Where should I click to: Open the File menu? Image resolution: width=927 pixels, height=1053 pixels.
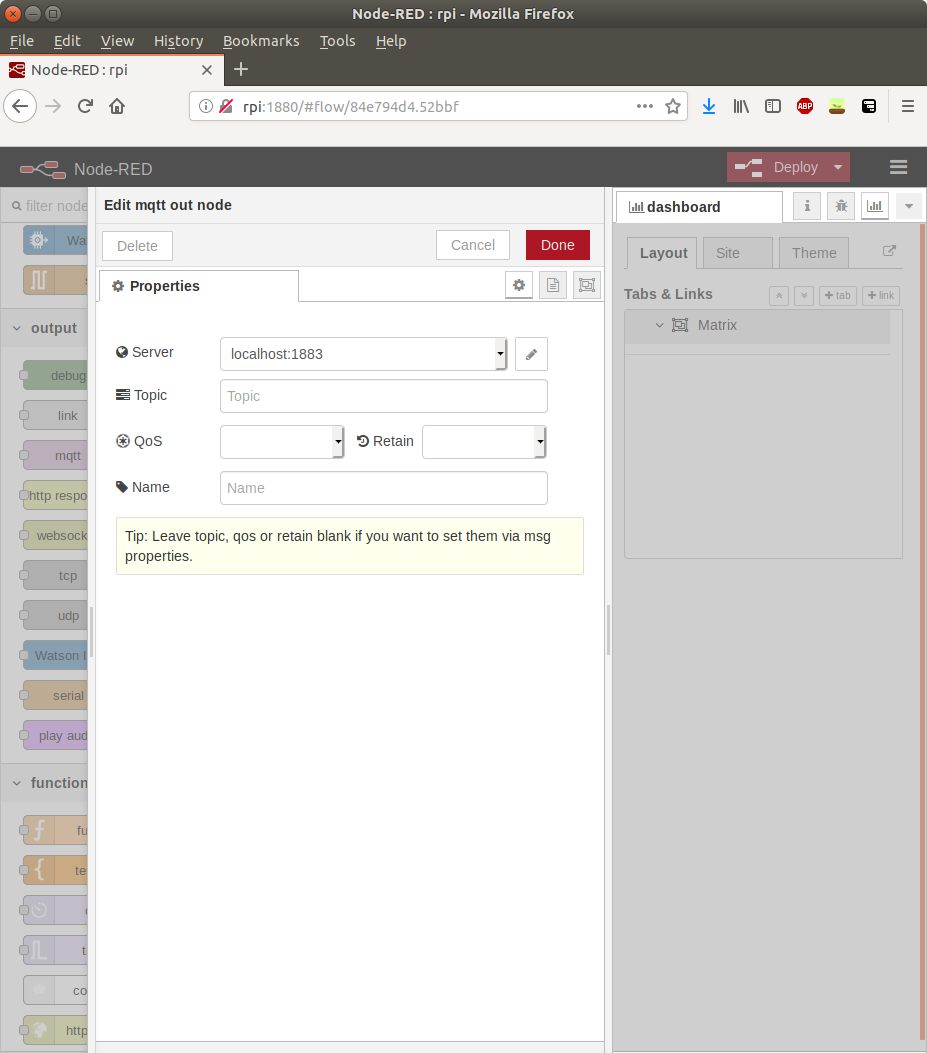(x=21, y=41)
